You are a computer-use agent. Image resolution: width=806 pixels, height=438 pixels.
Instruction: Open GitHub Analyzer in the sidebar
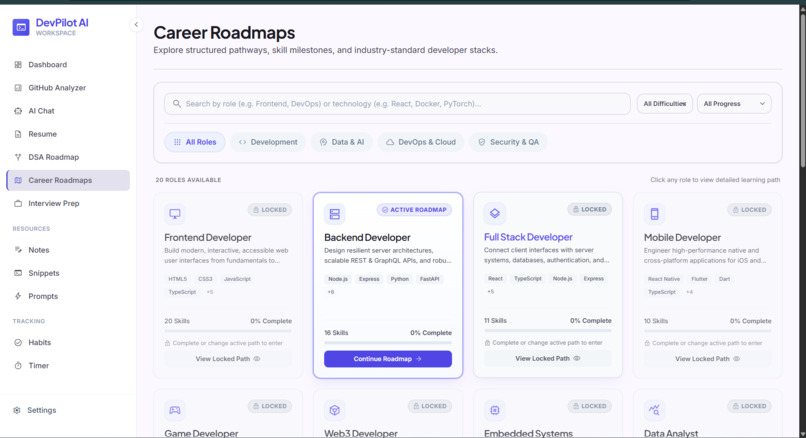pos(68,88)
